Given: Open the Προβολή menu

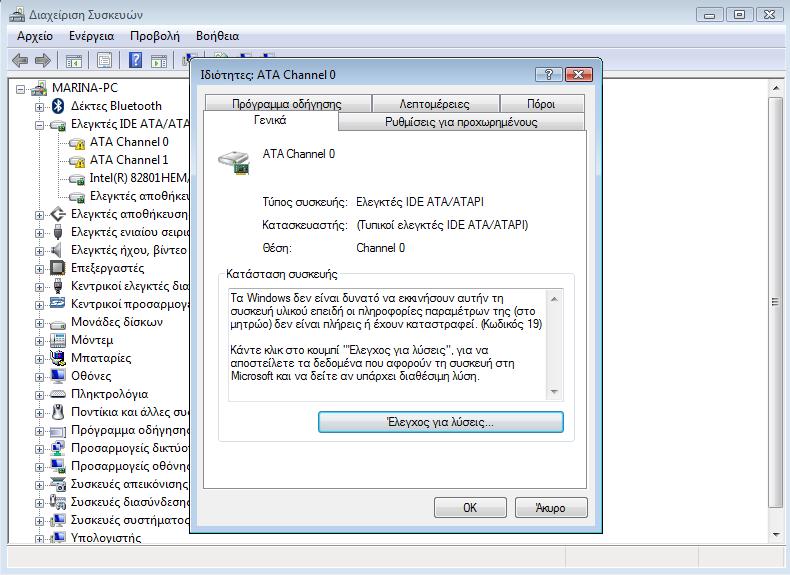Looking at the screenshot, I should pyautogui.click(x=155, y=36).
